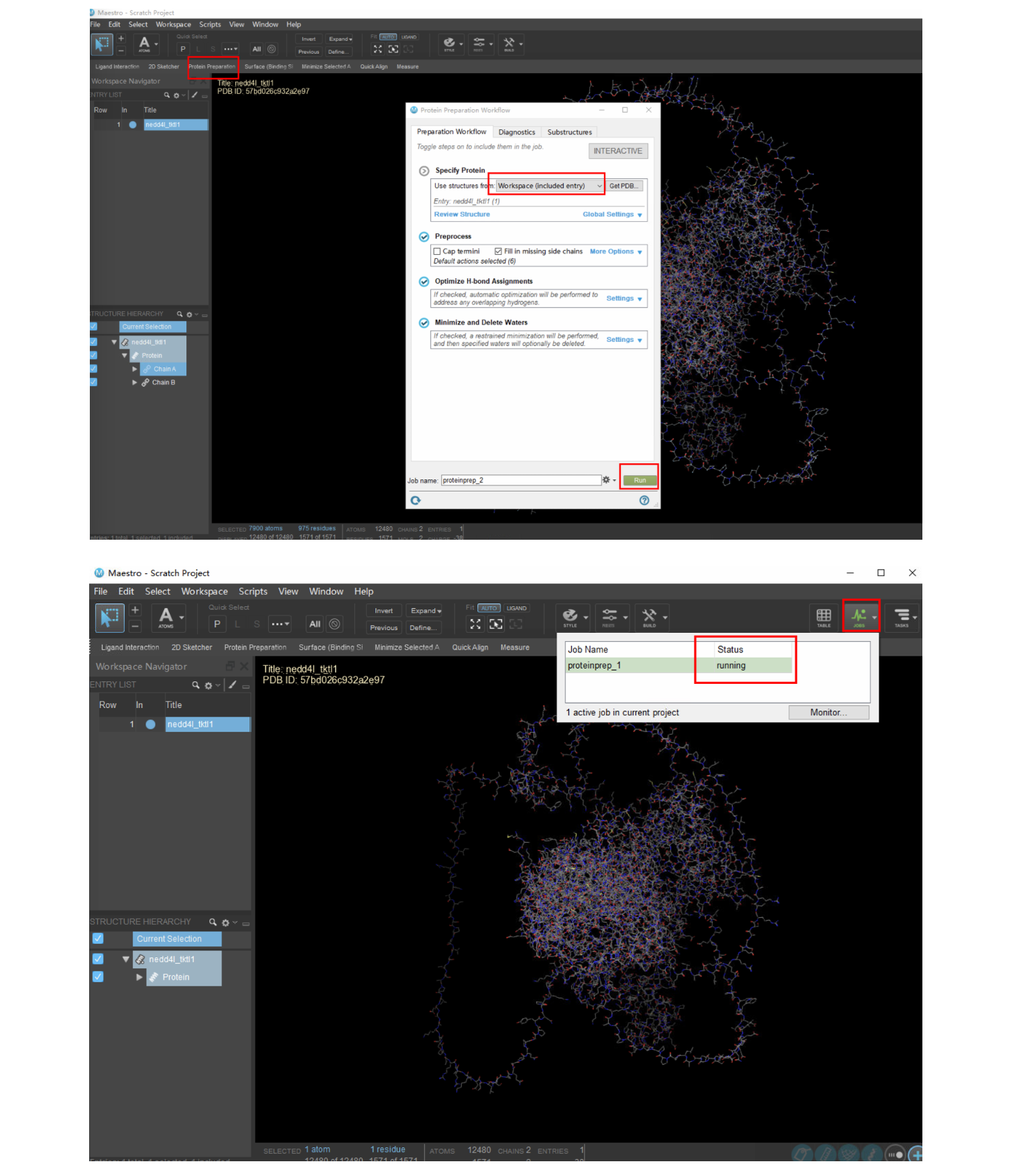1035x1176 pixels.
Task: Switch to the Diagnostics tab
Action: (x=517, y=132)
